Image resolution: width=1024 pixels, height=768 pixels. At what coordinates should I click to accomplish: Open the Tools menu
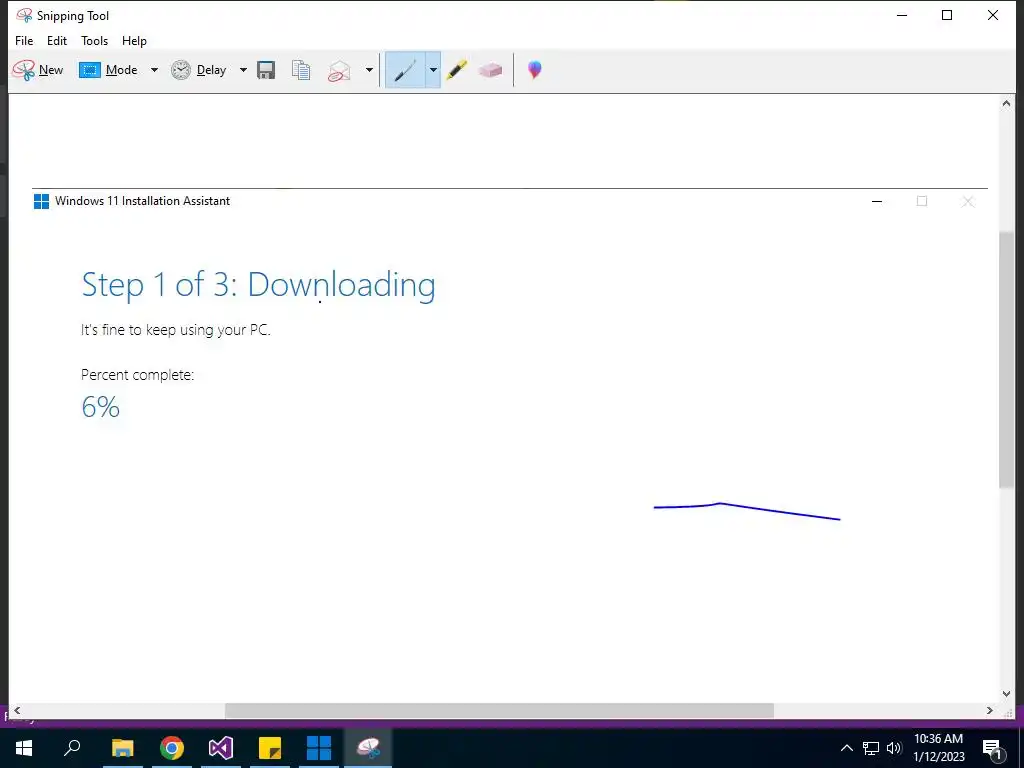pyautogui.click(x=95, y=40)
